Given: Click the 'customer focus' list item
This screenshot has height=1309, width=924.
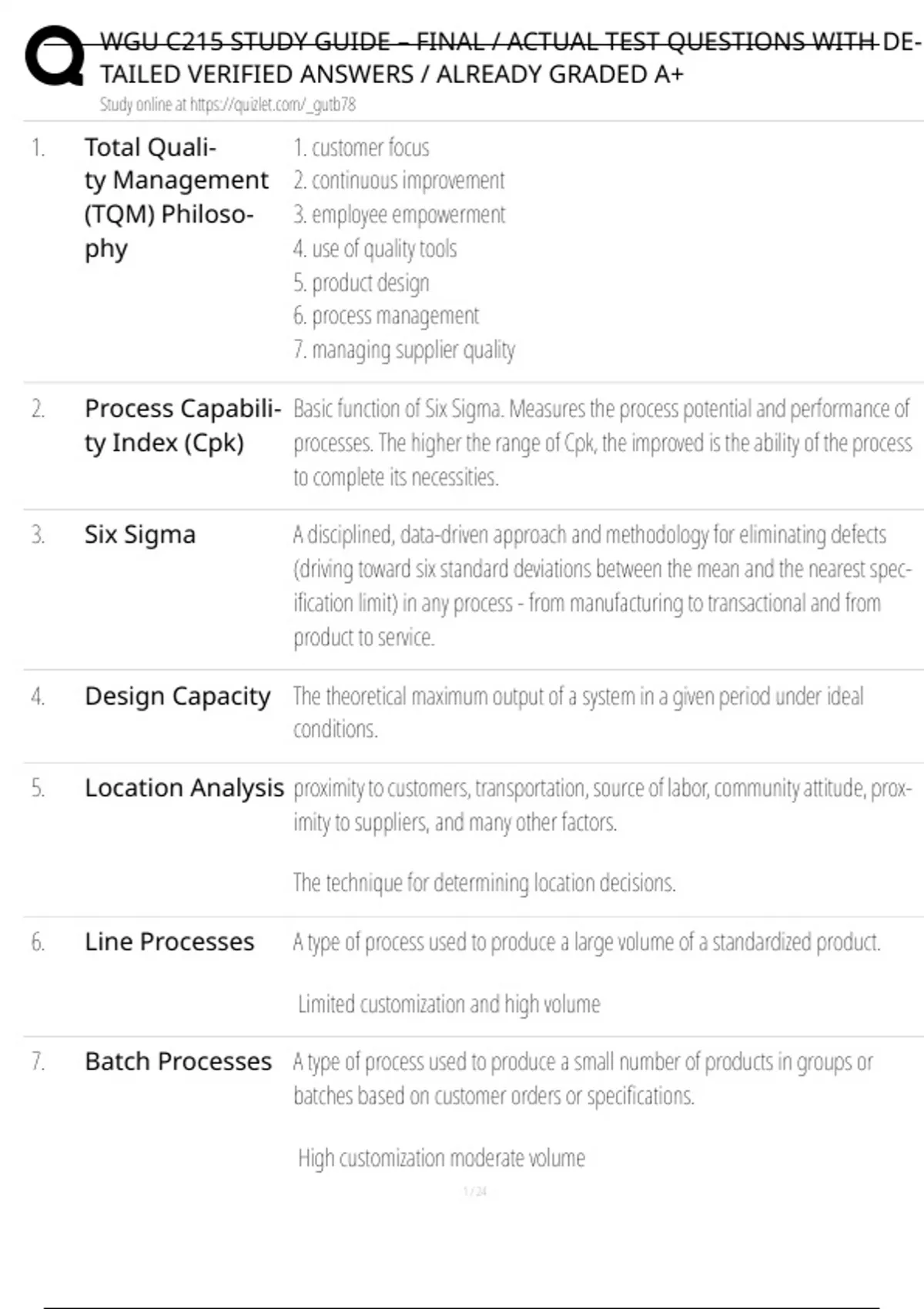Looking at the screenshot, I should point(361,147).
